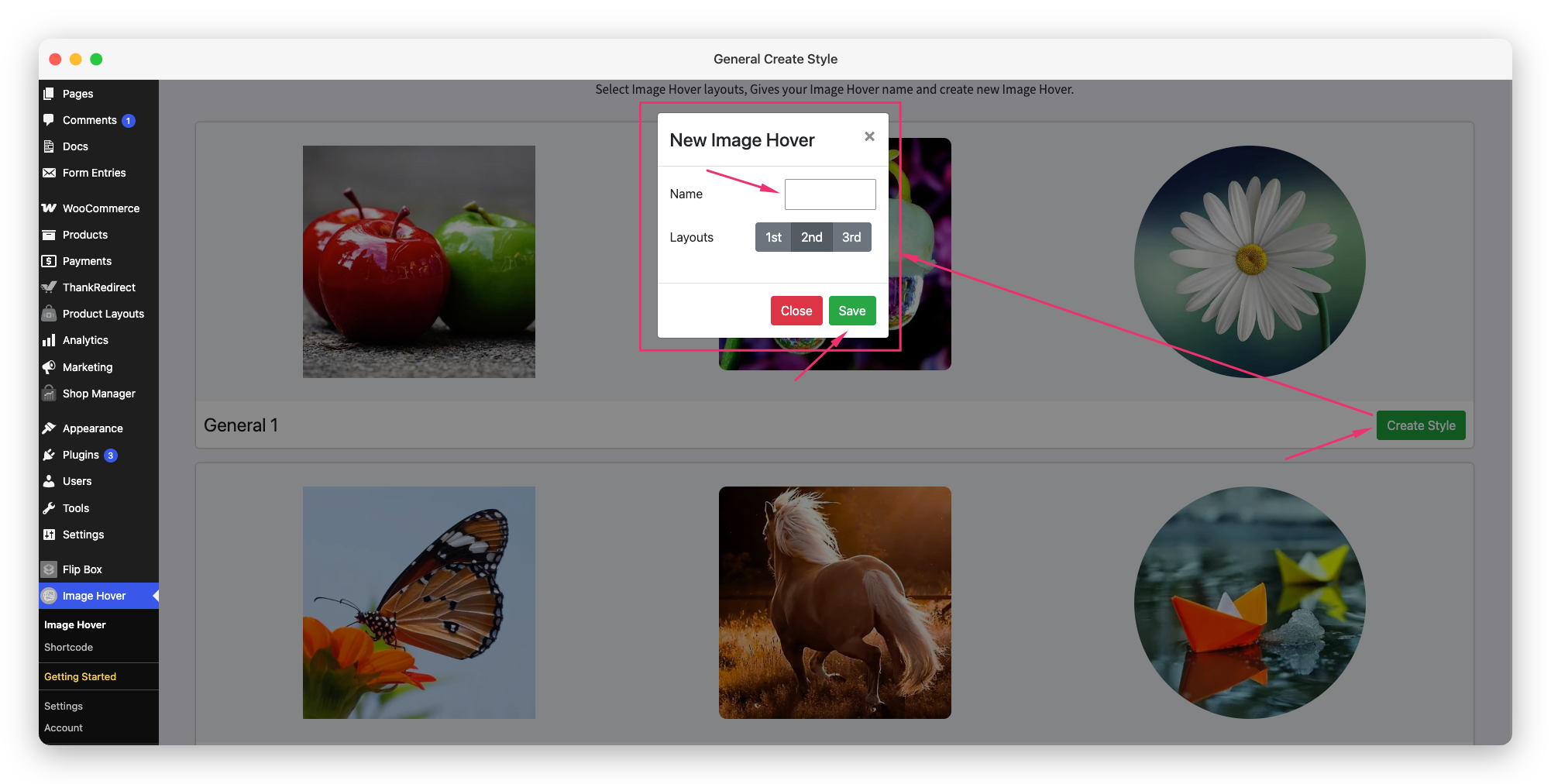Screen dimensions: 1551x784
Task: Click the Save button in the dialog
Action: [x=852, y=311]
